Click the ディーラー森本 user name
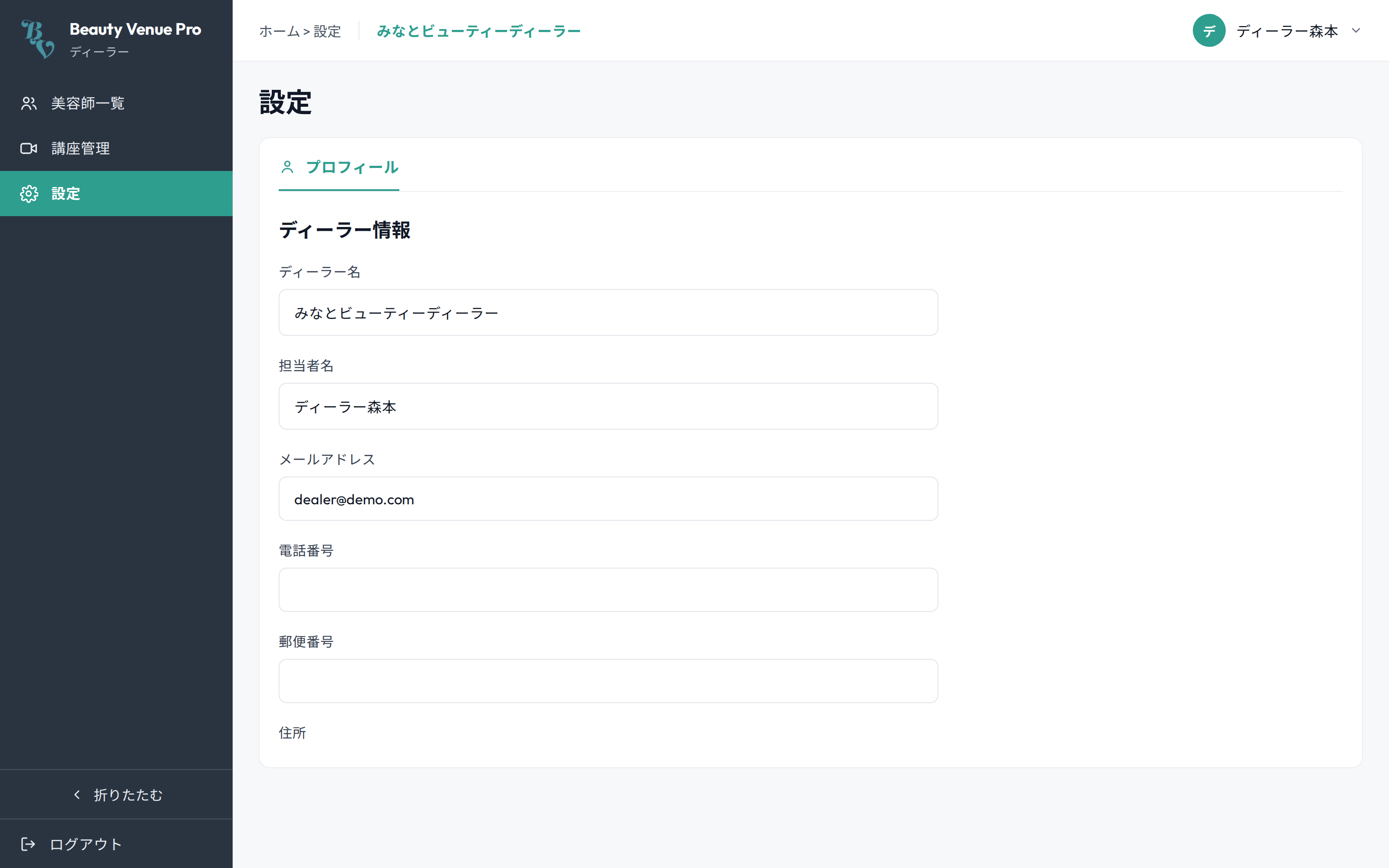Image resolution: width=1389 pixels, height=868 pixels. 1287,31
